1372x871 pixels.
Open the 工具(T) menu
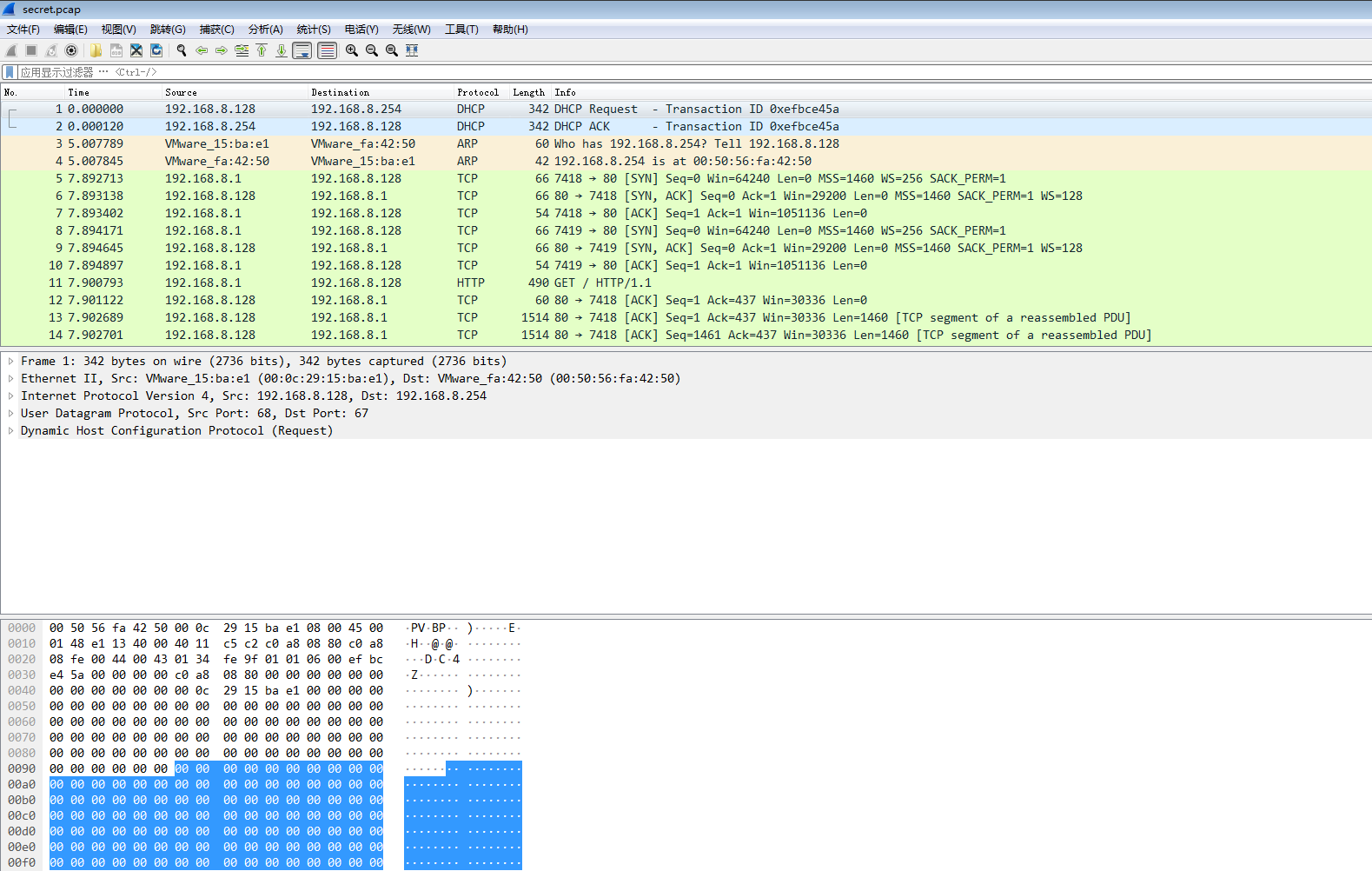(462, 30)
